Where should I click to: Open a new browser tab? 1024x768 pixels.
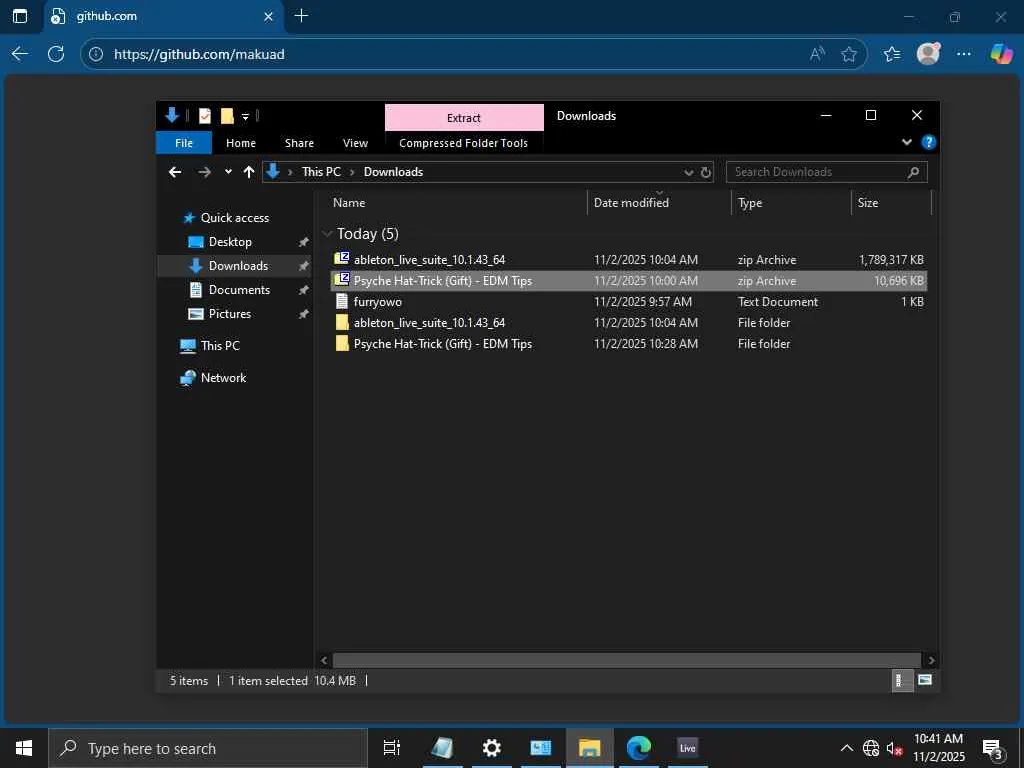(301, 16)
